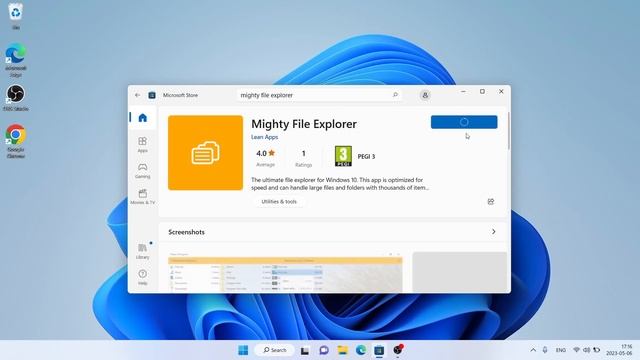Open Task View from taskbar
This screenshot has width=640, height=360.
305,350
